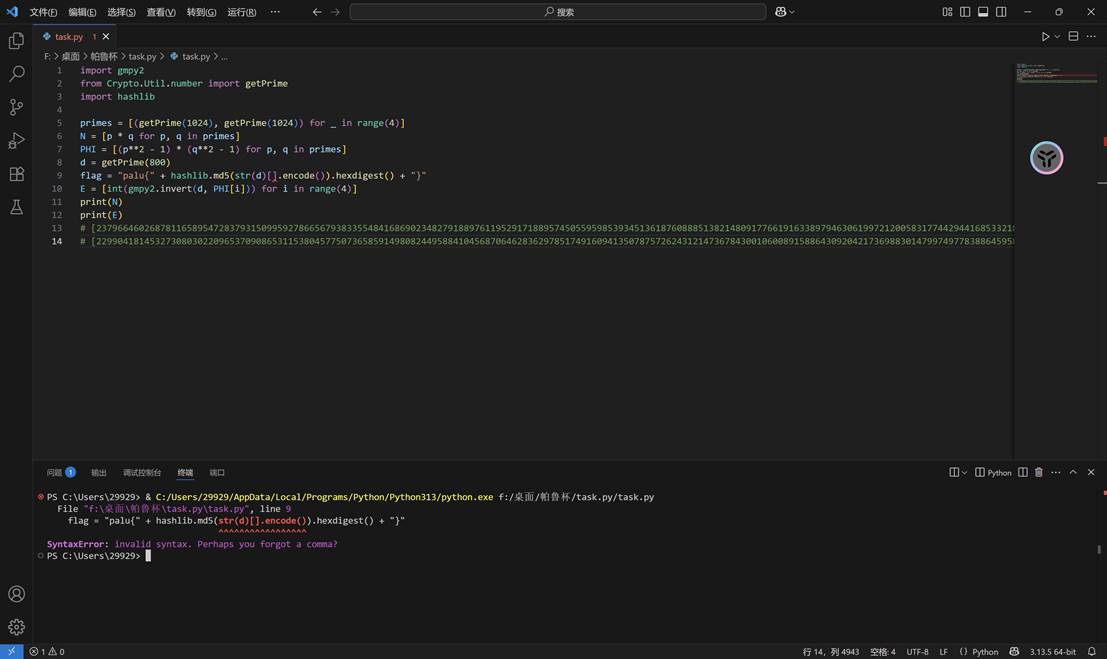Select LF line ending in status bar
The width and height of the screenshot is (1107, 659).
(x=945, y=651)
